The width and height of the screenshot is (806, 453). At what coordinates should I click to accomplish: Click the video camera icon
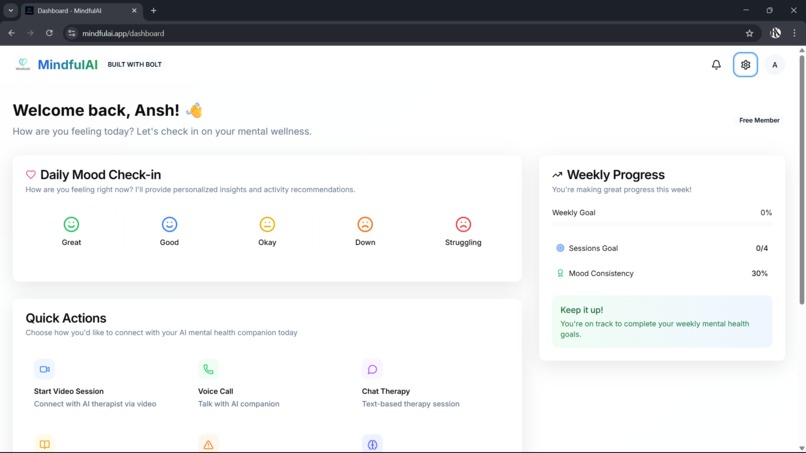(44, 369)
